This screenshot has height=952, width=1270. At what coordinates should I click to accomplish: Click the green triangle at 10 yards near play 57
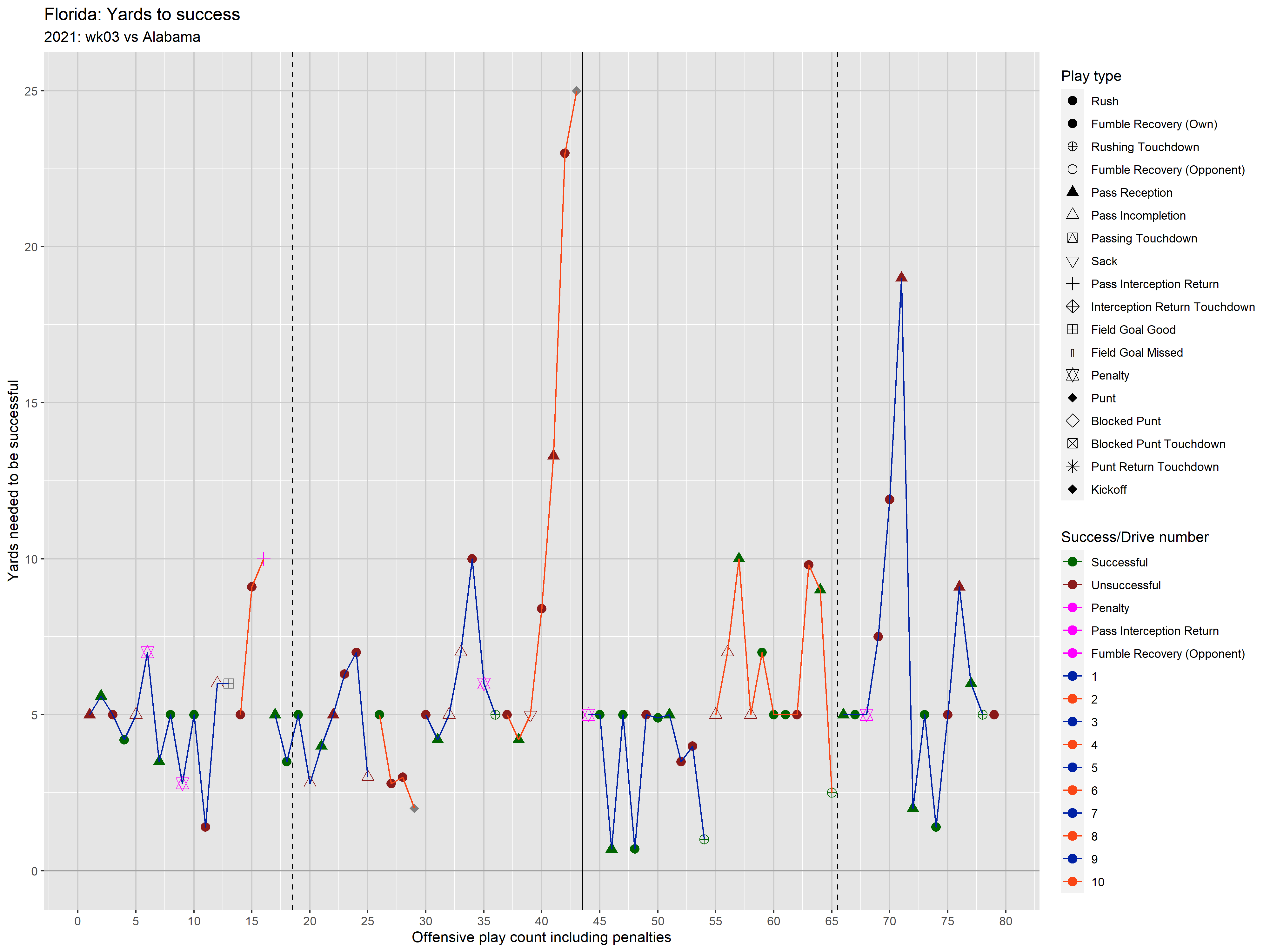coord(739,558)
